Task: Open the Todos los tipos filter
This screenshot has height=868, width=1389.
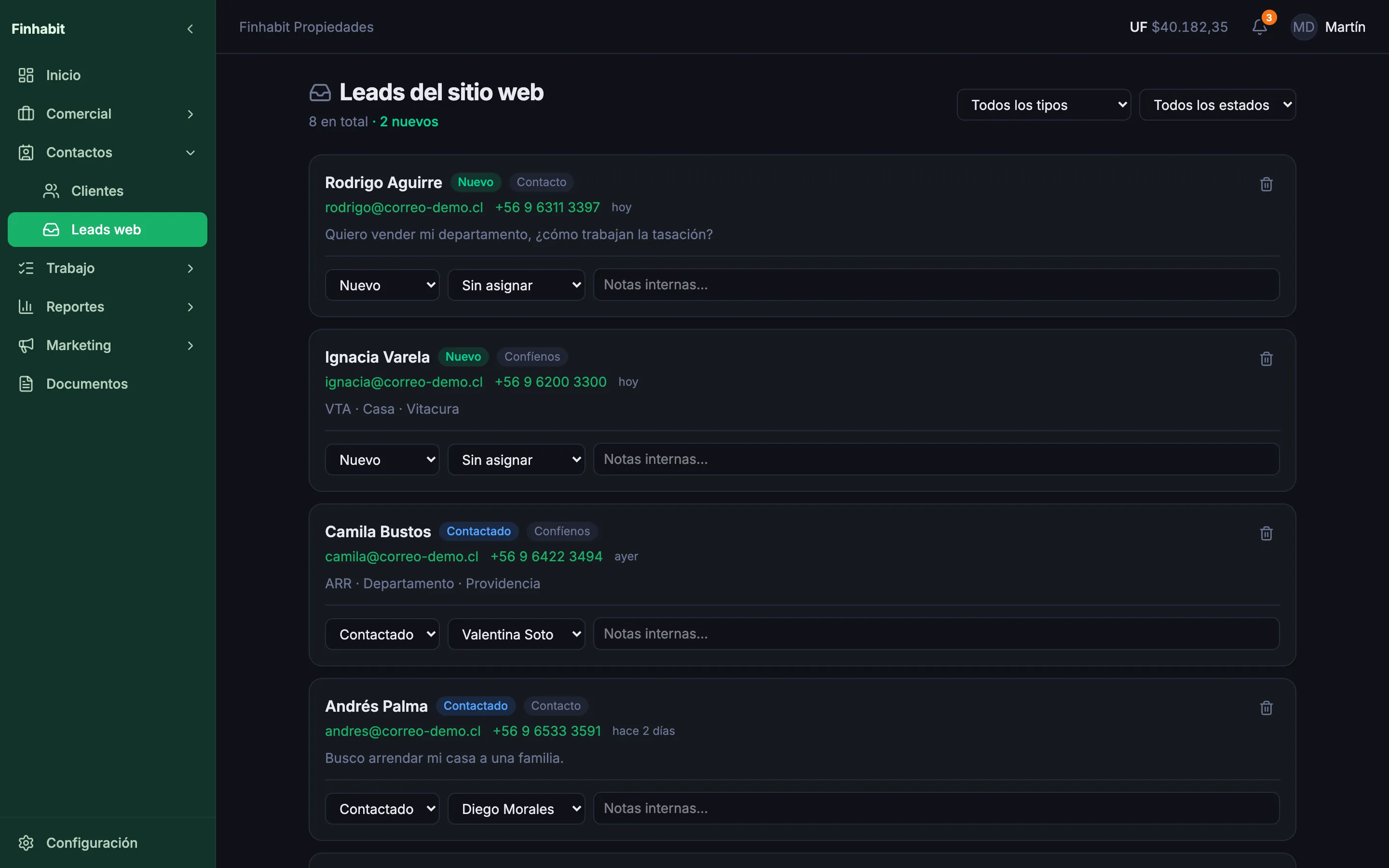Action: pos(1044,105)
